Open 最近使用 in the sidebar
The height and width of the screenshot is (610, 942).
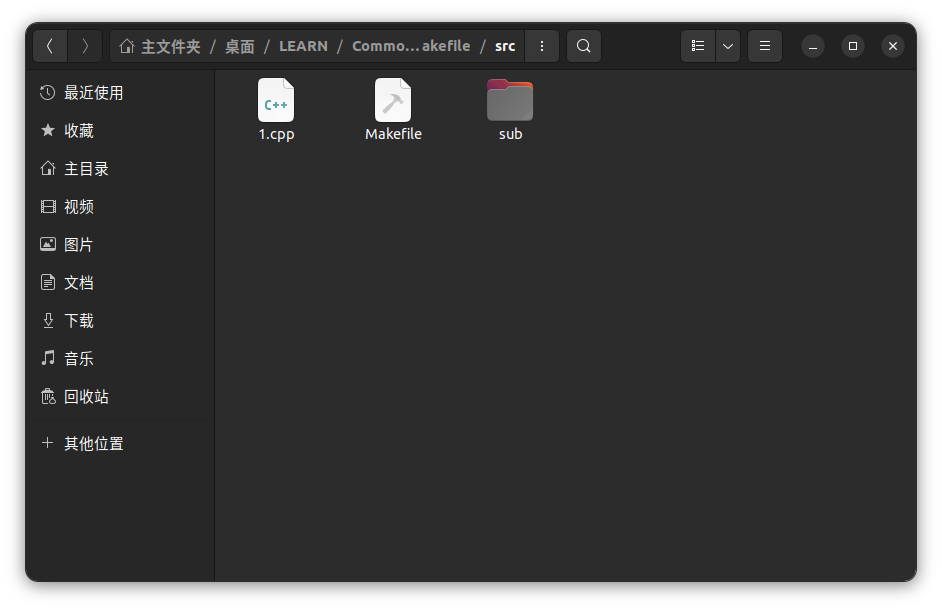click(x=93, y=93)
